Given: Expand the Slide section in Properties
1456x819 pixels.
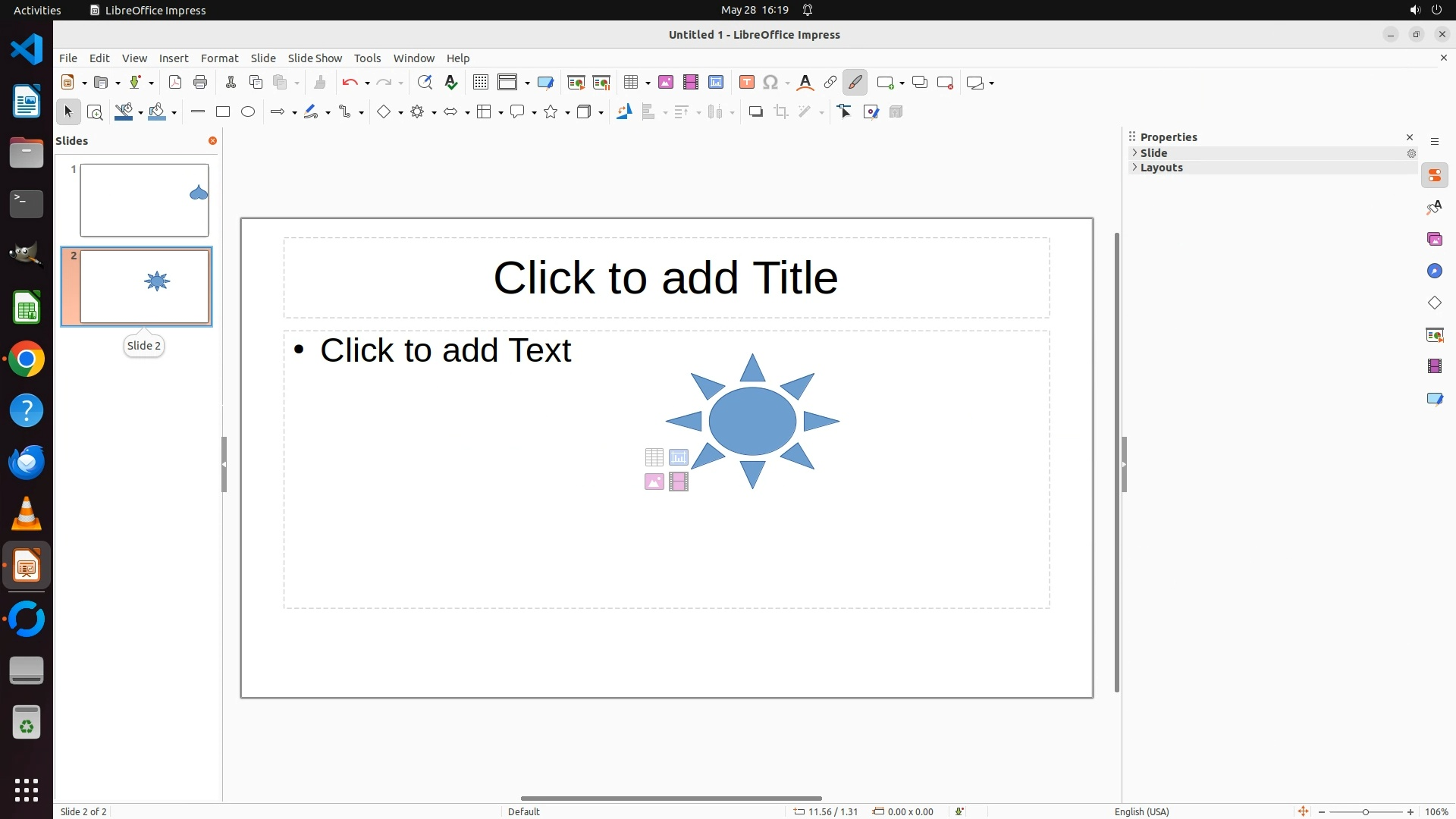Looking at the screenshot, I should pos(1153,153).
